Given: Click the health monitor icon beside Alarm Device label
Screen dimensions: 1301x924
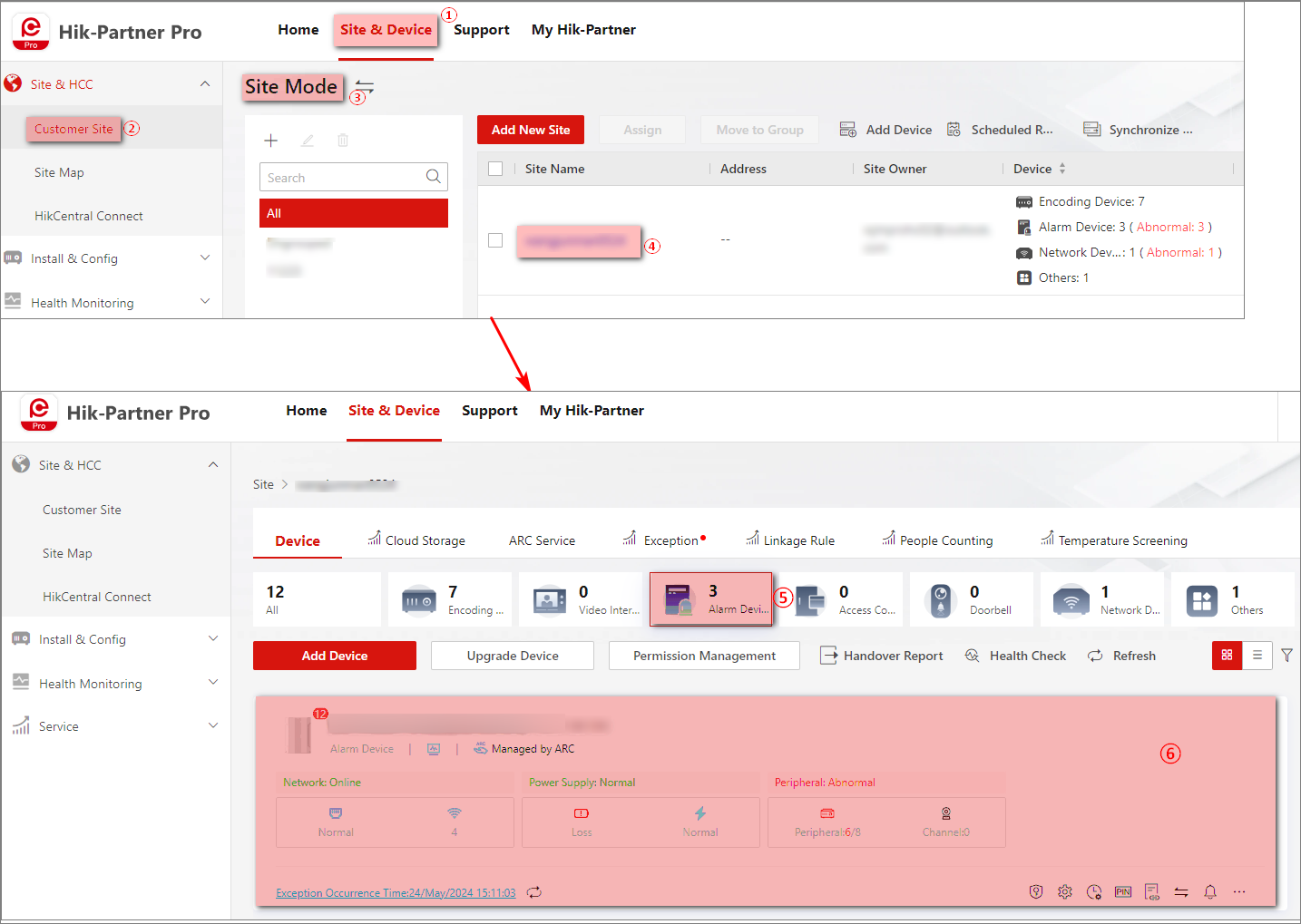Looking at the screenshot, I should click(434, 749).
